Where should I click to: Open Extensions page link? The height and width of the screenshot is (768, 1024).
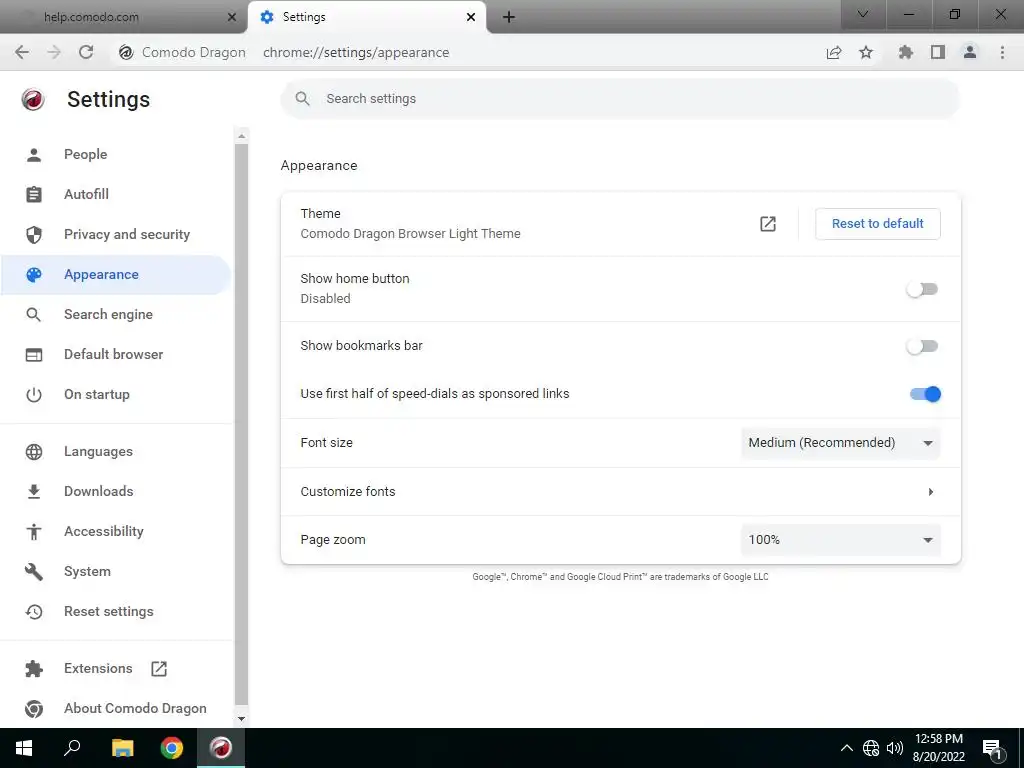116,669
